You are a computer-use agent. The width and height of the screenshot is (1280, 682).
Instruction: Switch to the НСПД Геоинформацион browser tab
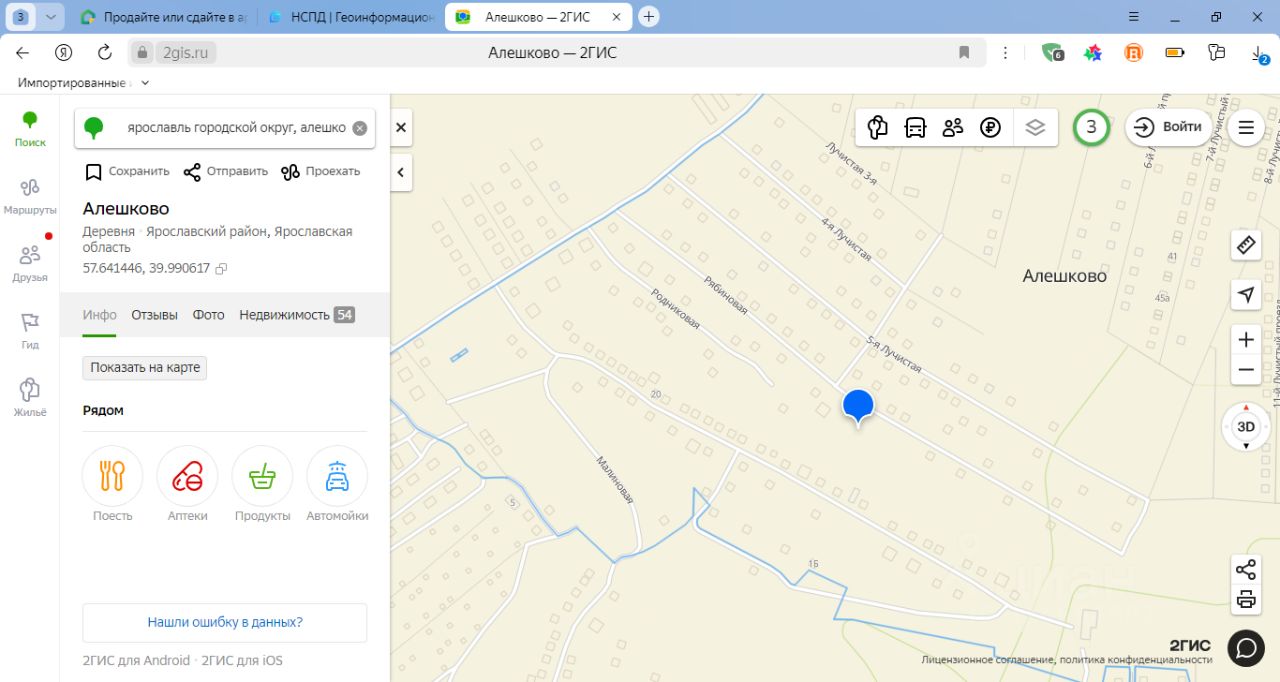pyautogui.click(x=350, y=17)
